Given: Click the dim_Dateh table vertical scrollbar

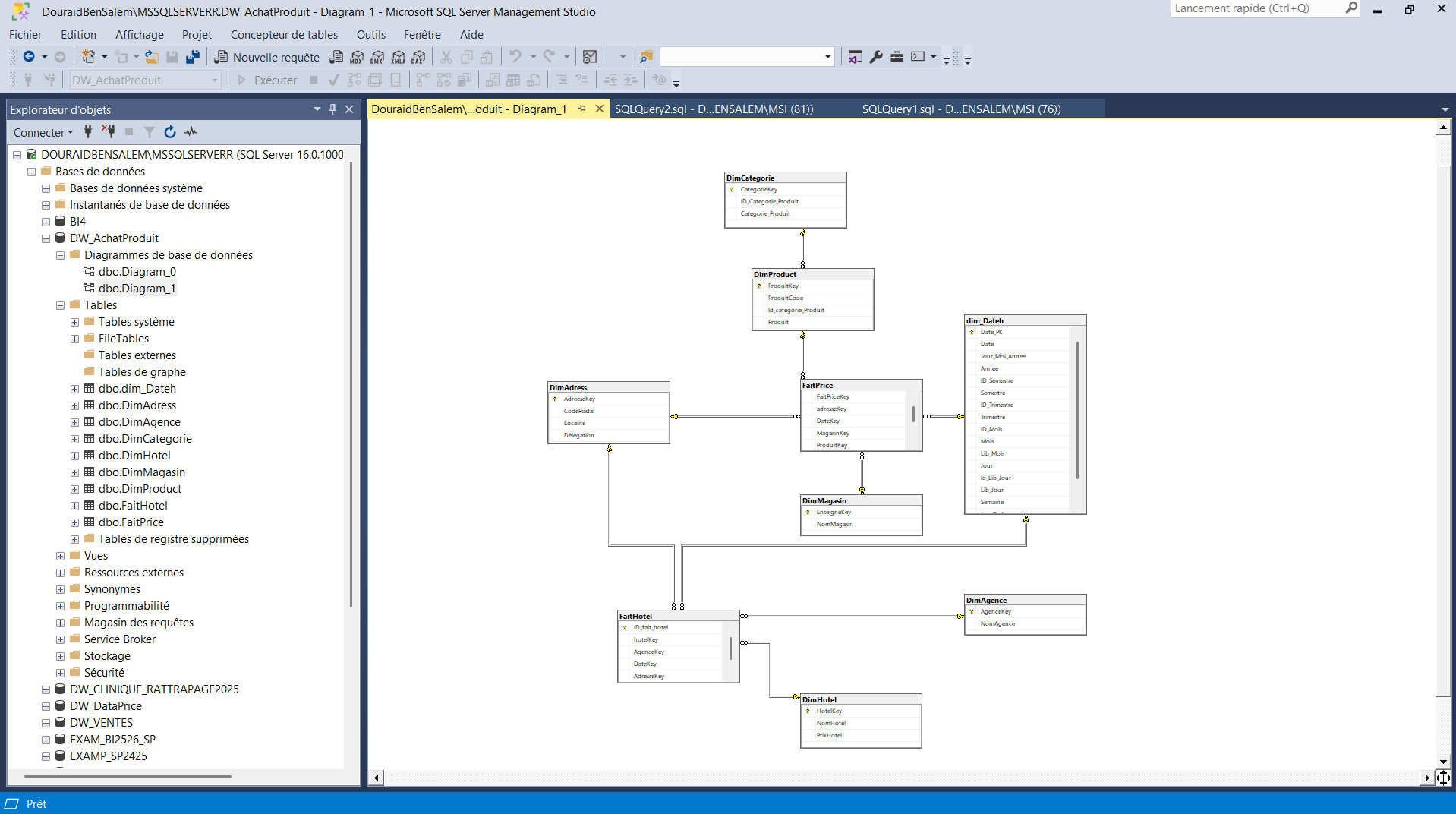Looking at the screenshot, I should 1077,410.
